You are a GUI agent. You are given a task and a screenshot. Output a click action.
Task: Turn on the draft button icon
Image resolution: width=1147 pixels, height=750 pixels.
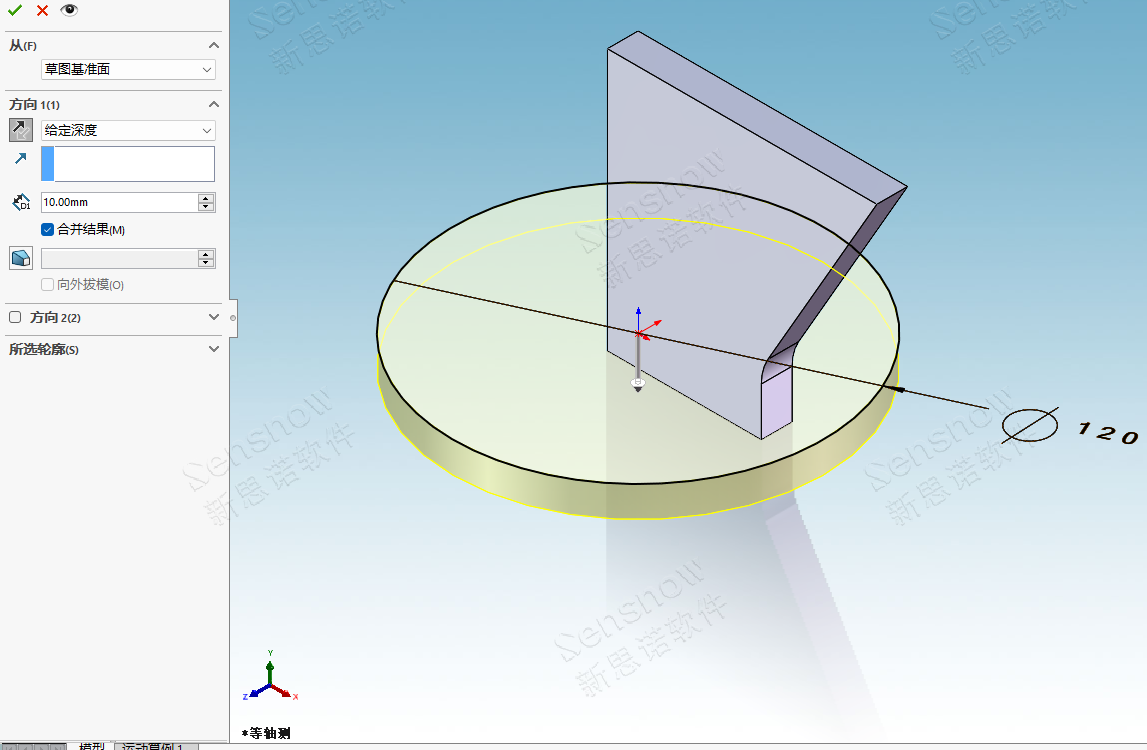coord(21,258)
